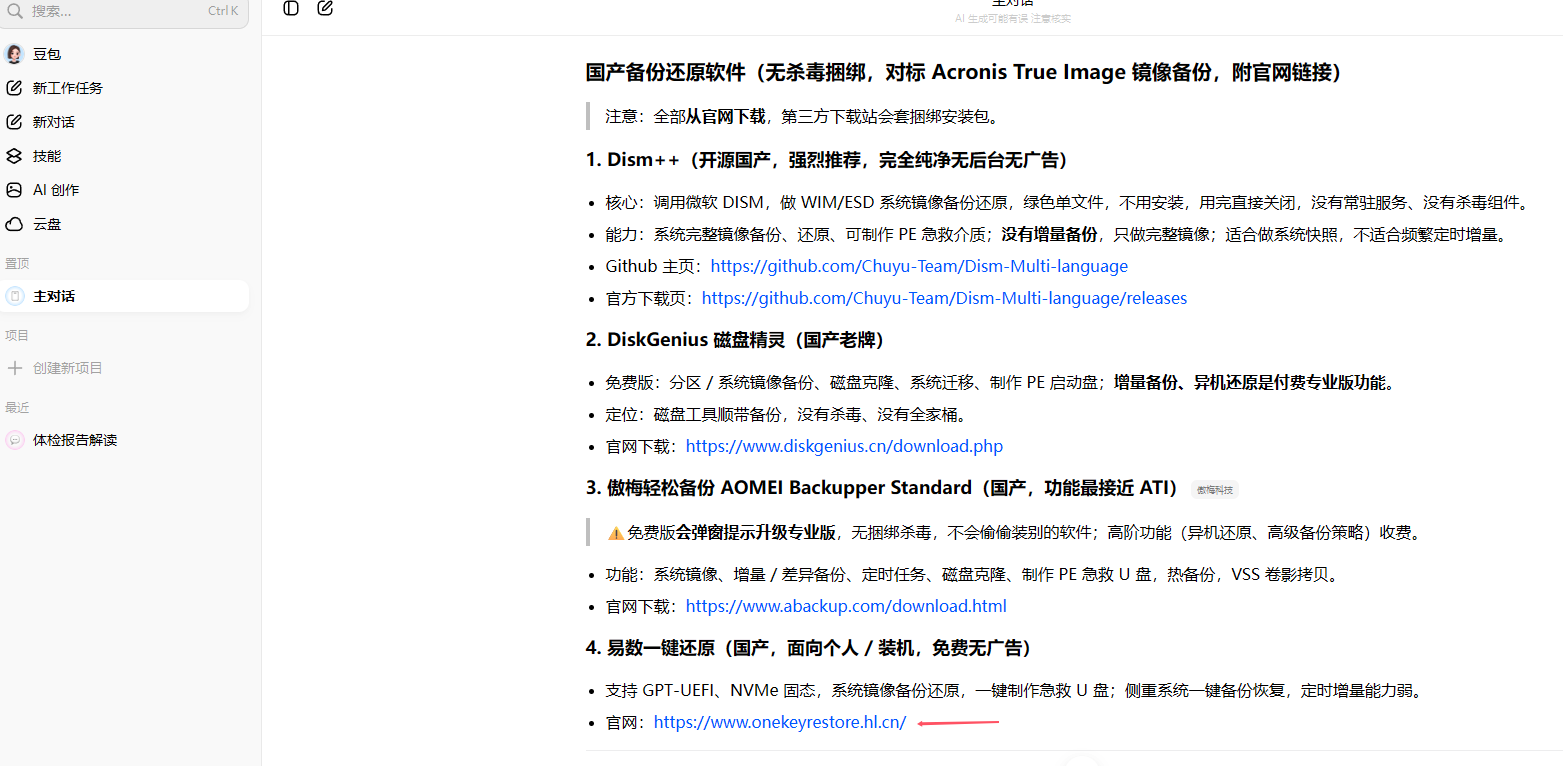The height and width of the screenshot is (766, 1563).
Task: Select the 技能 layers icon
Action: (x=14, y=156)
